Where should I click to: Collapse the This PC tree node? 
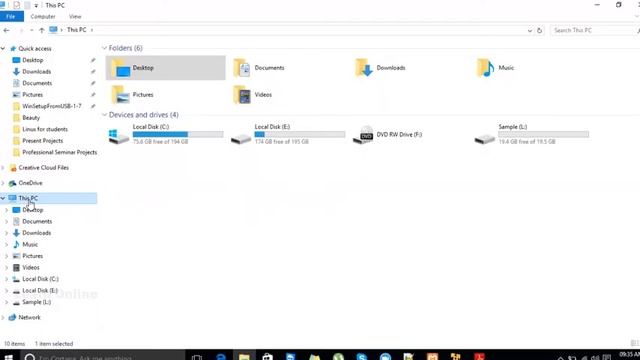[3, 198]
